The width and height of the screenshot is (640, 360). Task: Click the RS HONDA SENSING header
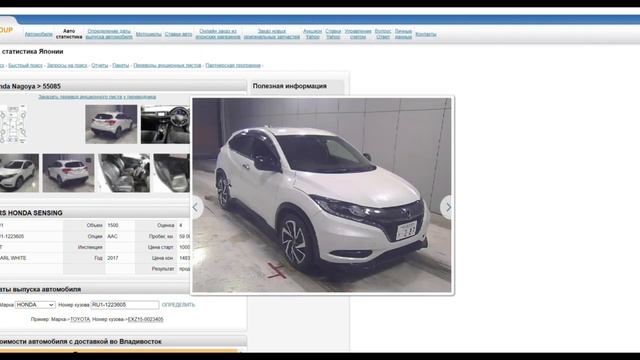(x=31, y=213)
